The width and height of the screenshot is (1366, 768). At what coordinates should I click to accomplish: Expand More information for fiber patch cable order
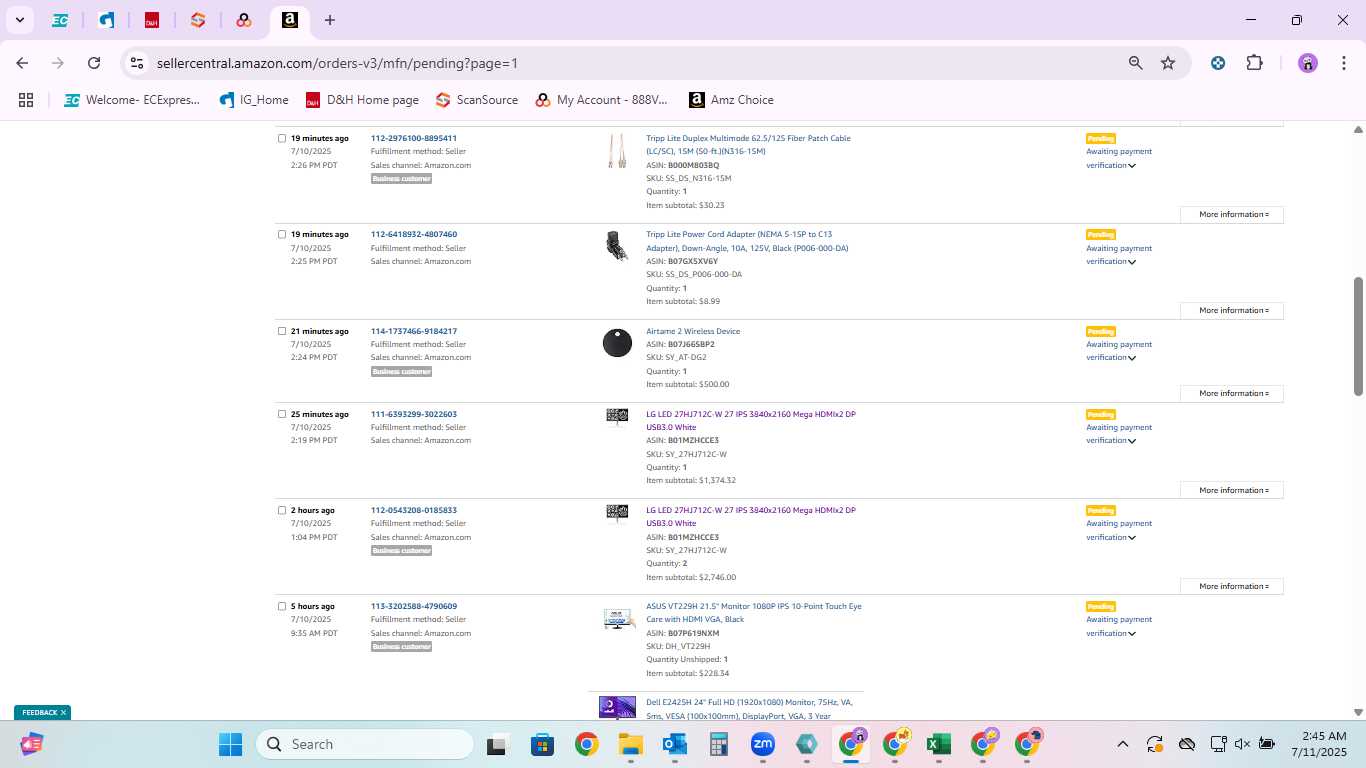[x=1232, y=214]
